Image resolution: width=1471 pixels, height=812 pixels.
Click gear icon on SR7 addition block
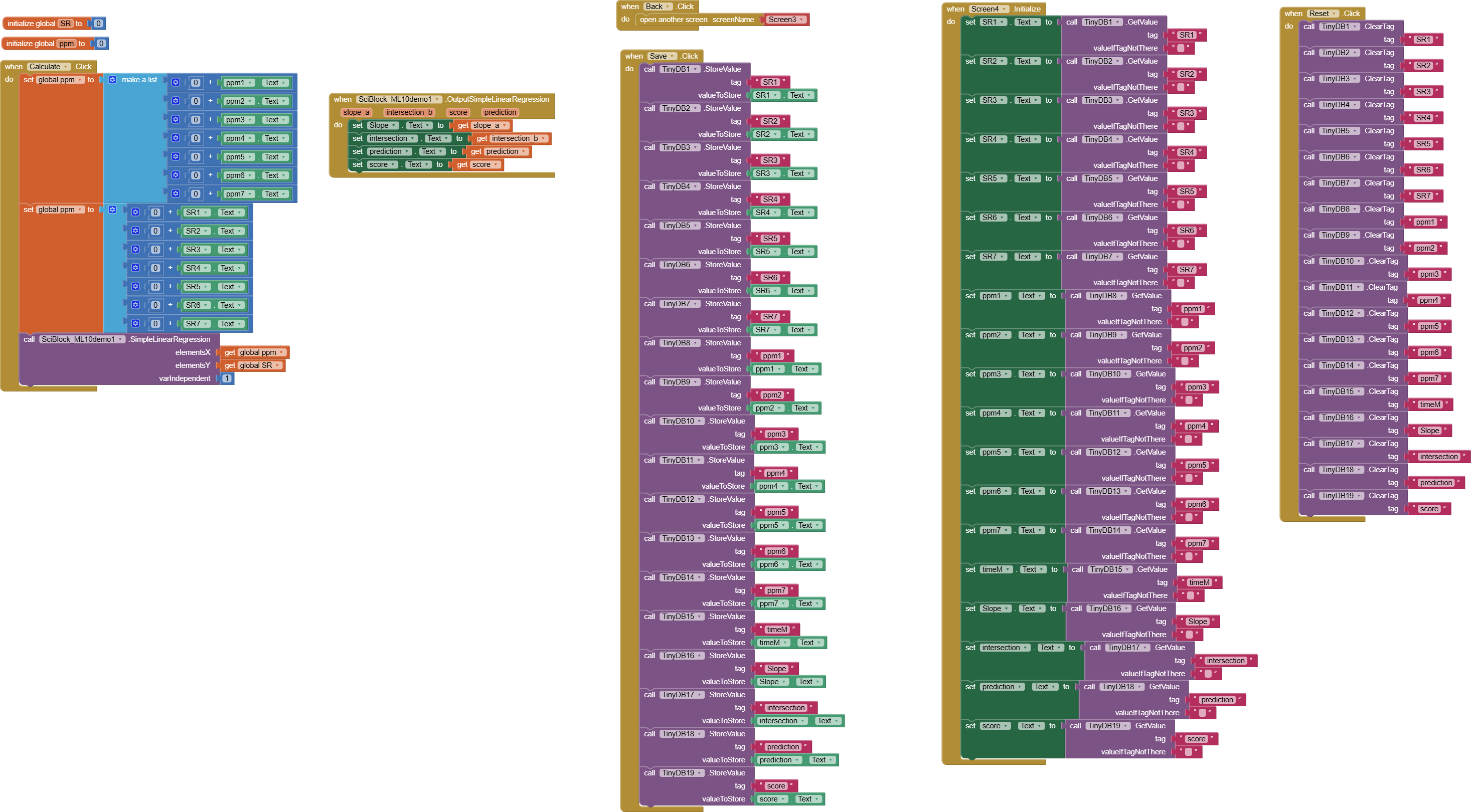click(135, 323)
